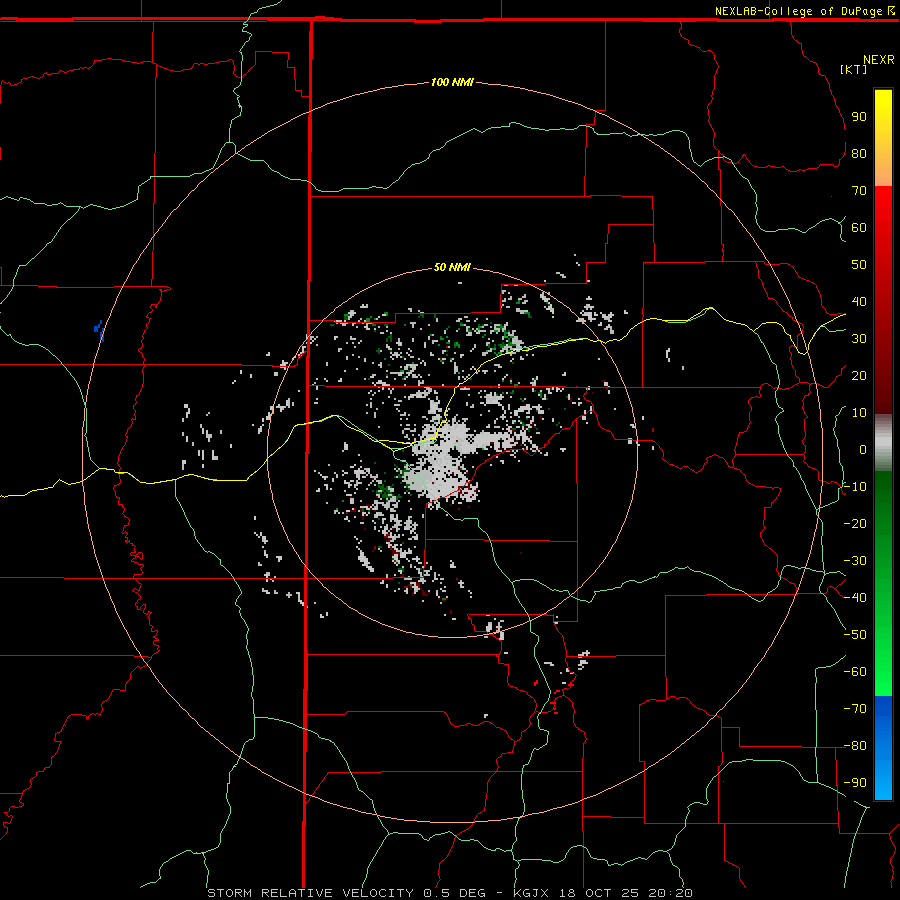Click the 70 value on the velocity scale

(859, 191)
